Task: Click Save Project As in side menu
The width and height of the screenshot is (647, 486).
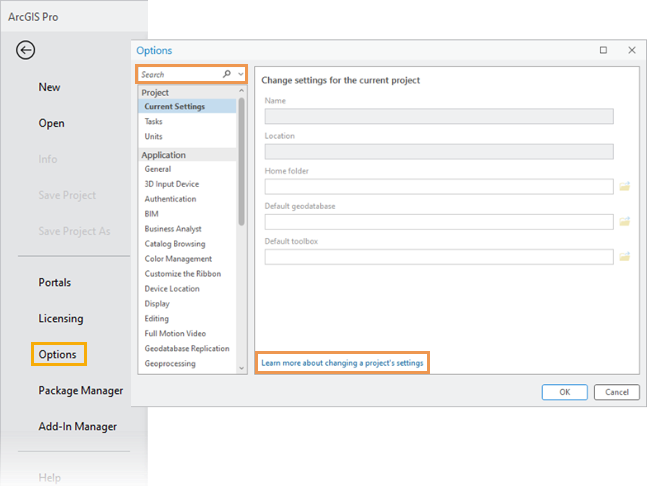Action: 74,231
